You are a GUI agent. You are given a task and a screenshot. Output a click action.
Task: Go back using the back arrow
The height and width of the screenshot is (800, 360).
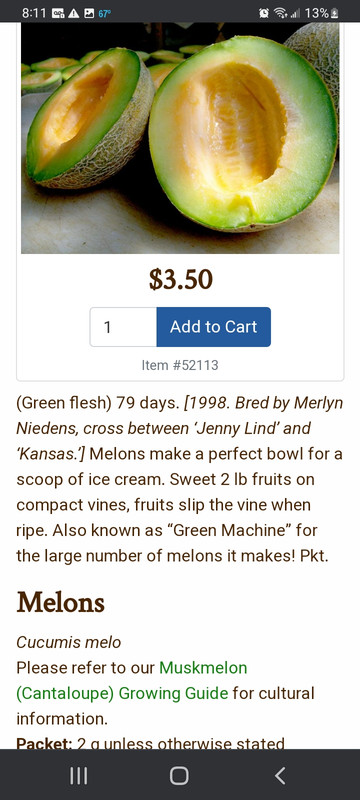point(280,776)
